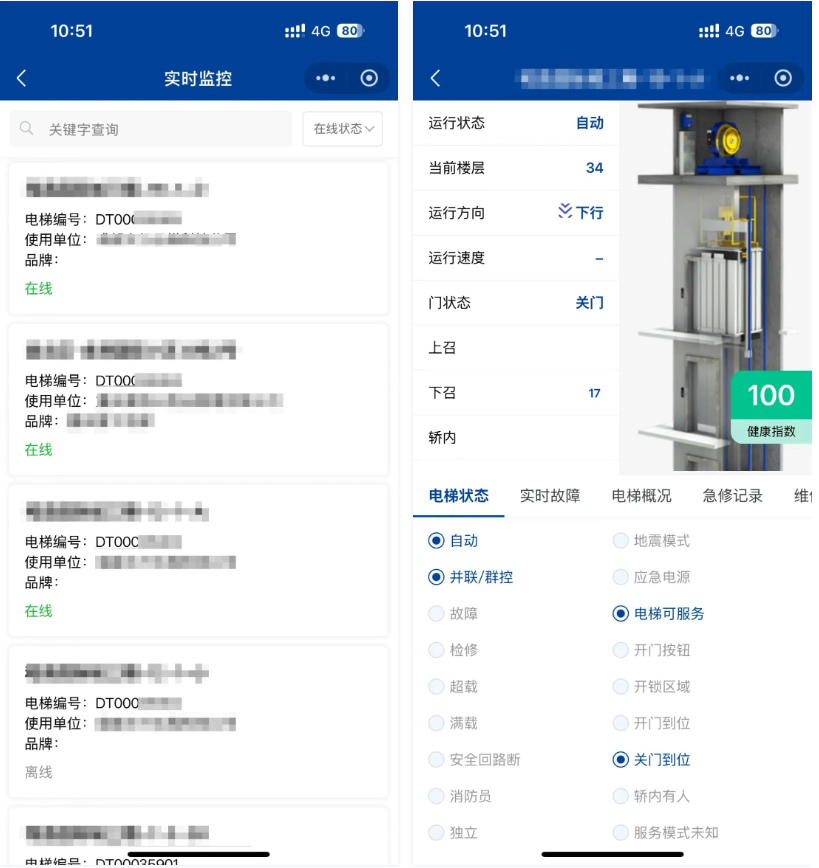Select the 故障 radio option
The image size is (819, 868).
click(x=436, y=614)
